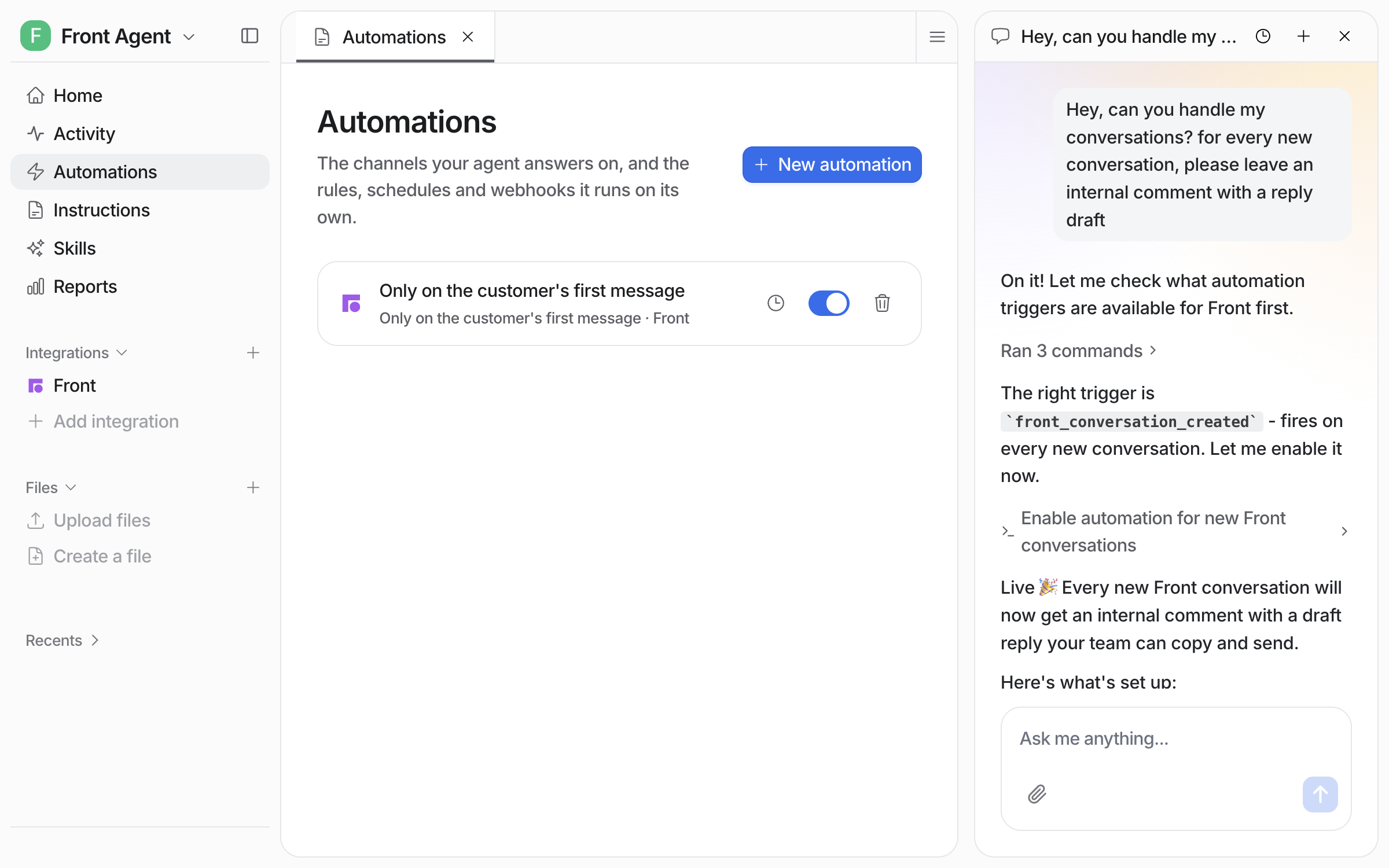This screenshot has width=1389, height=868.
Task: Click the chat bubble icon in chat header
Action: pos(1000,36)
